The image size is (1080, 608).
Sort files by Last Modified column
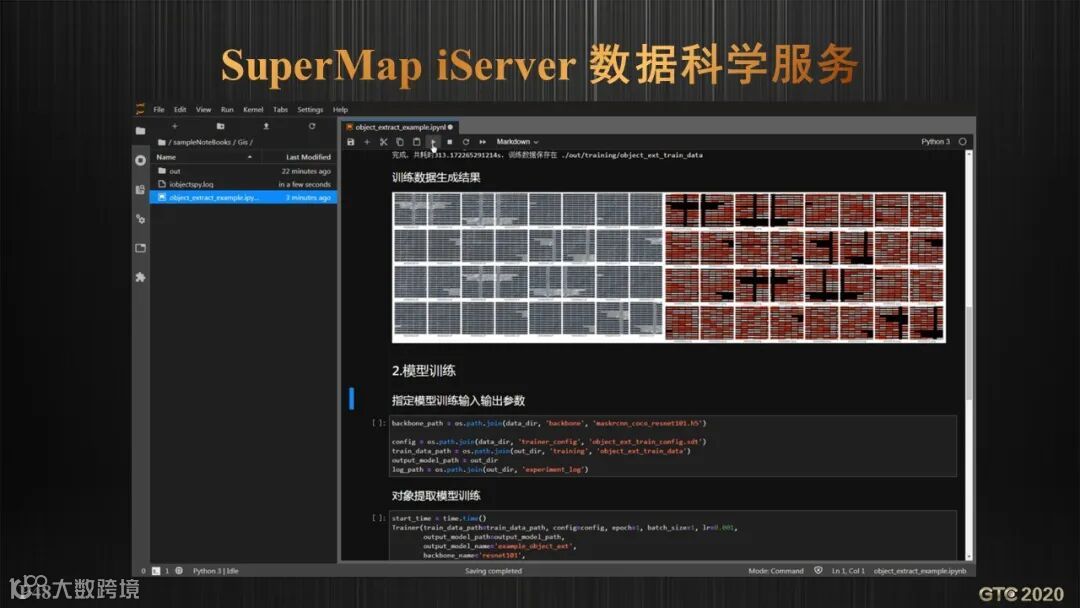tap(309, 157)
